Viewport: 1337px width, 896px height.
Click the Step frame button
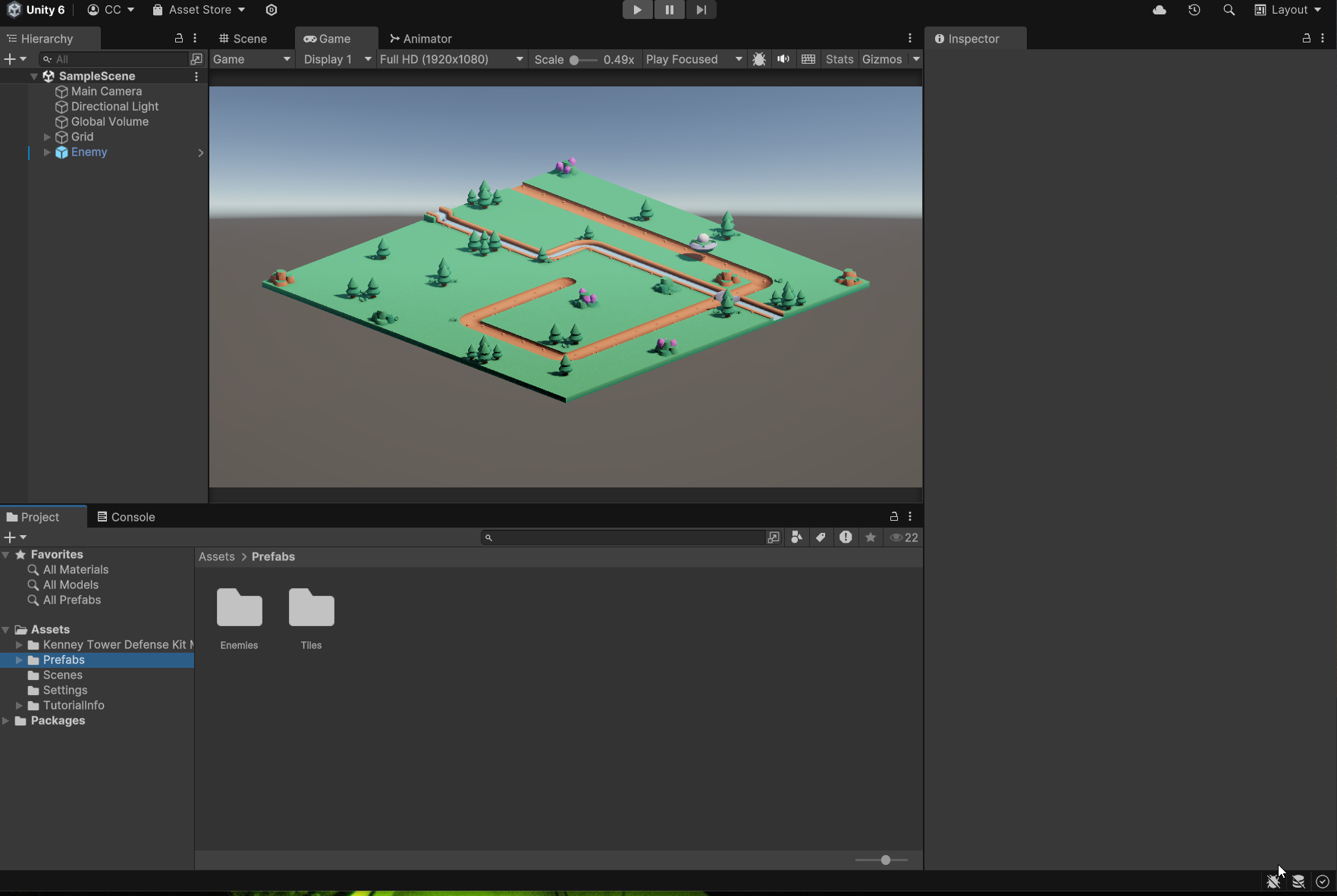click(701, 10)
